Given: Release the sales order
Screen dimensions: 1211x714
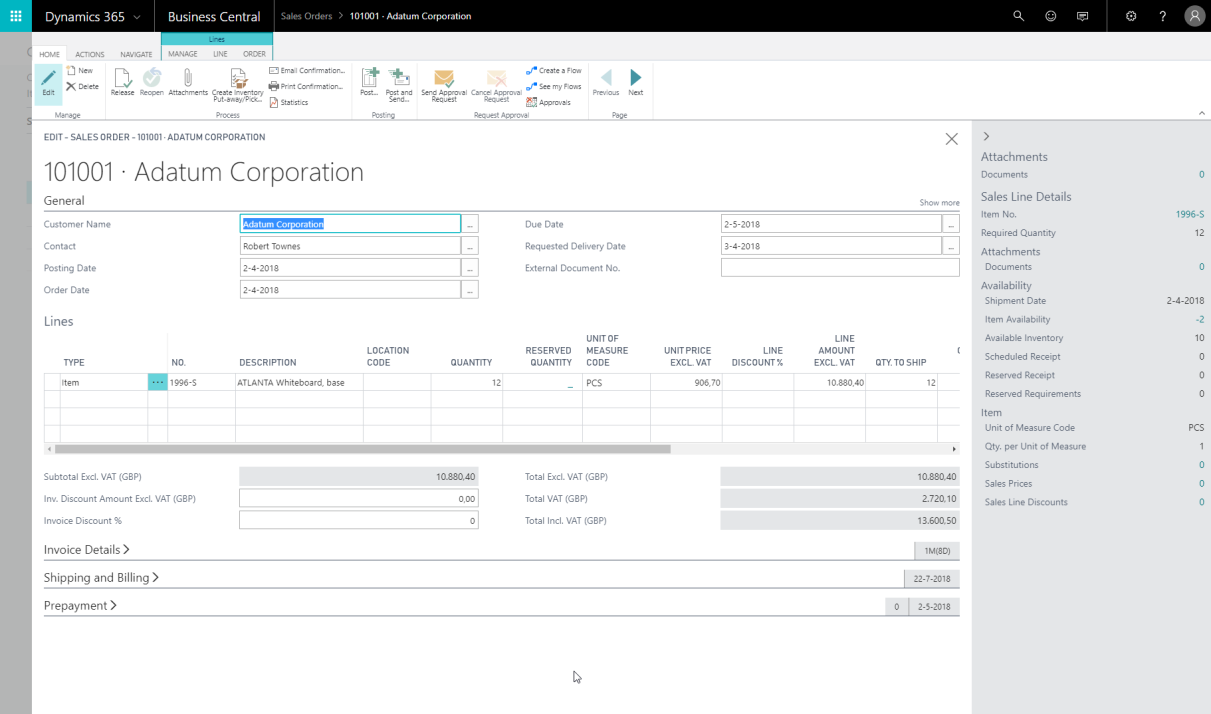Looking at the screenshot, I should pyautogui.click(x=122, y=83).
